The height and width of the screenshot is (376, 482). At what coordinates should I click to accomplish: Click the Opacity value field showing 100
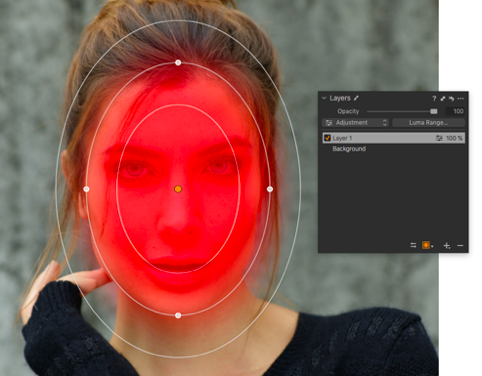(455, 111)
